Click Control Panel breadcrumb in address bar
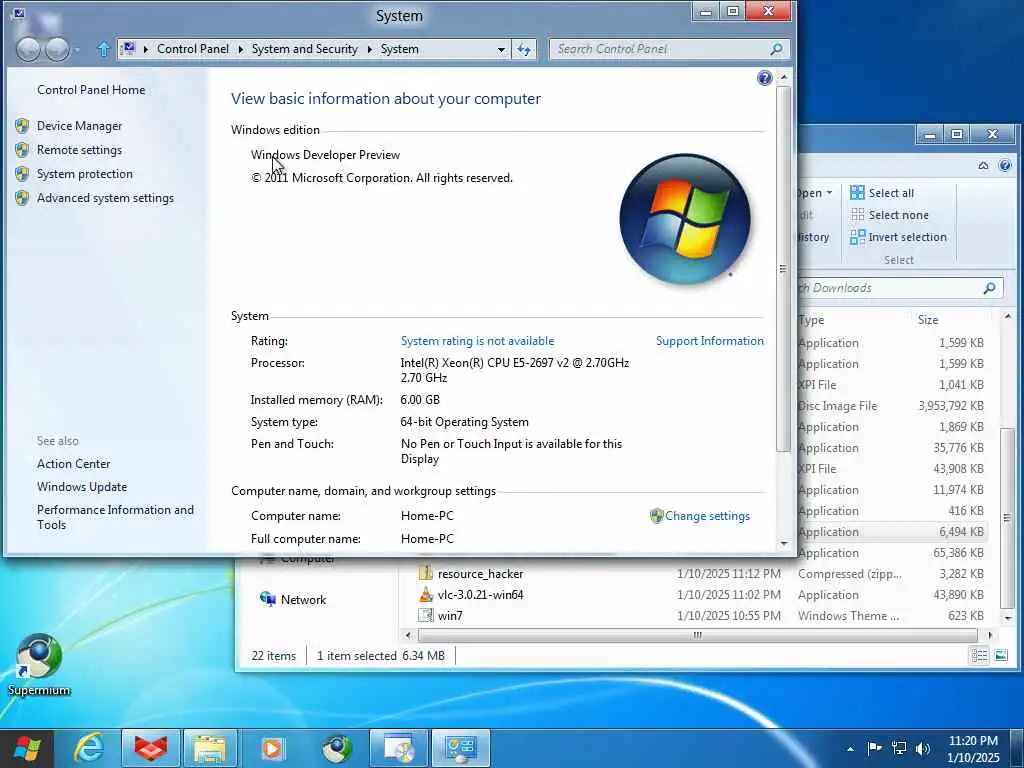This screenshot has height=768, width=1024. 193,49
